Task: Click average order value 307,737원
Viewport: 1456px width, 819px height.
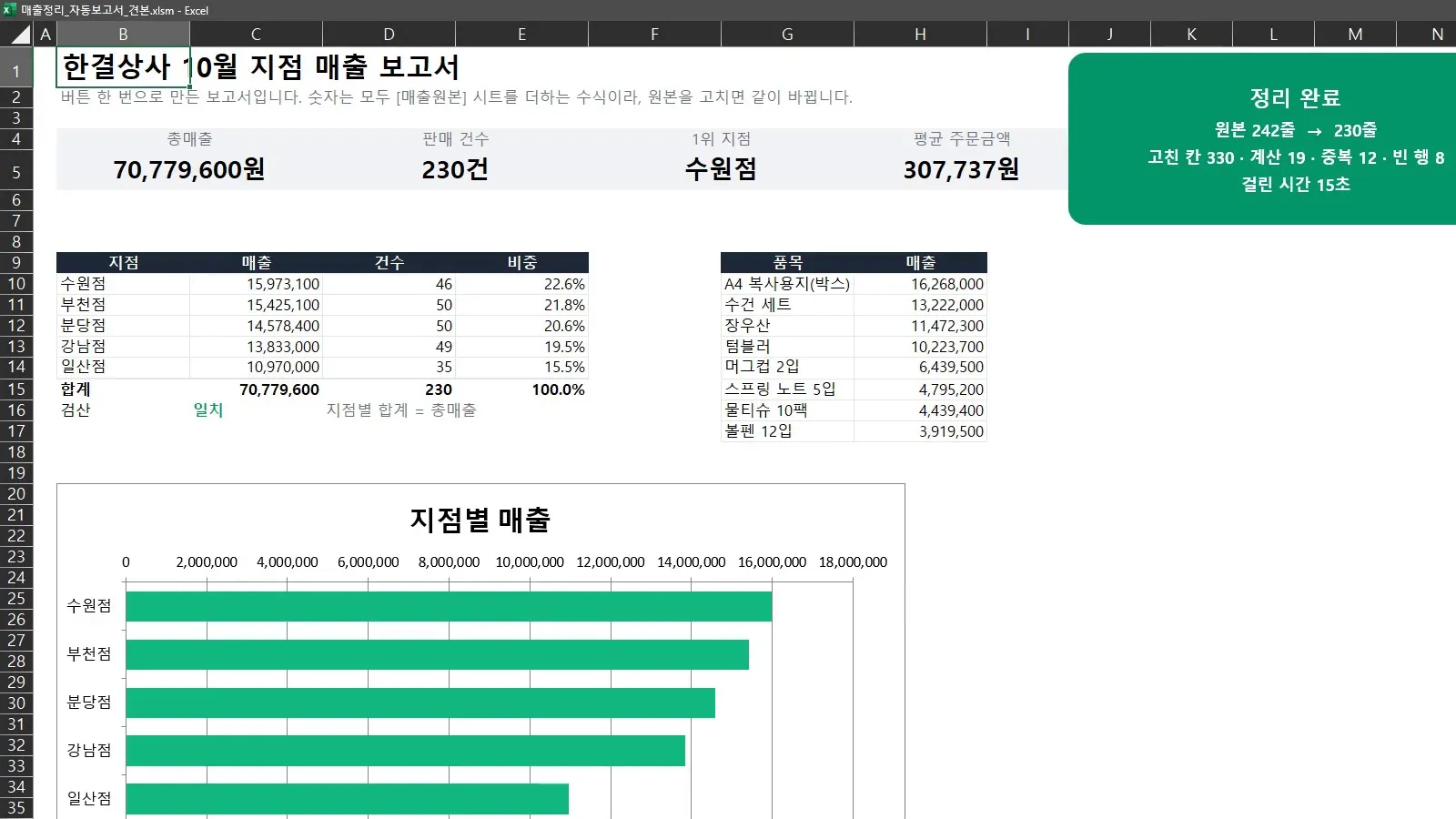Action: [x=961, y=169]
